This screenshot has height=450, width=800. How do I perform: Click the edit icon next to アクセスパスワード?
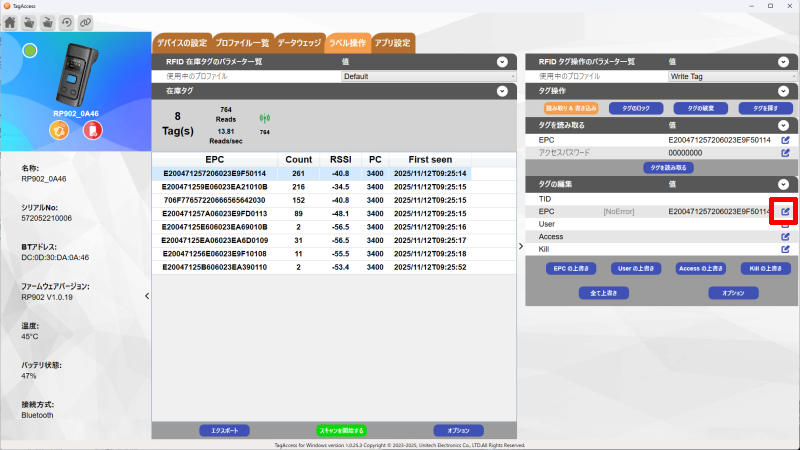[x=785, y=153]
